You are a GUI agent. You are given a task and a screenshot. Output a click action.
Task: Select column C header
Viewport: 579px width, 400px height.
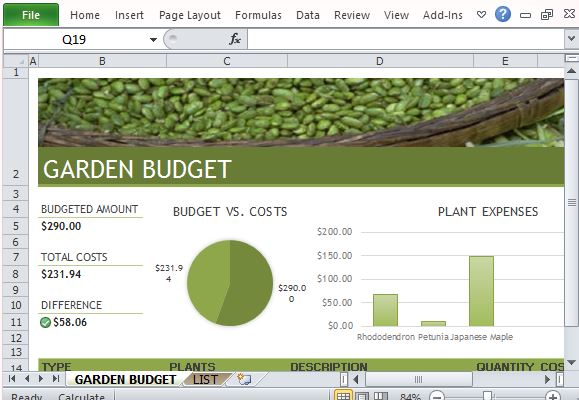pos(227,61)
